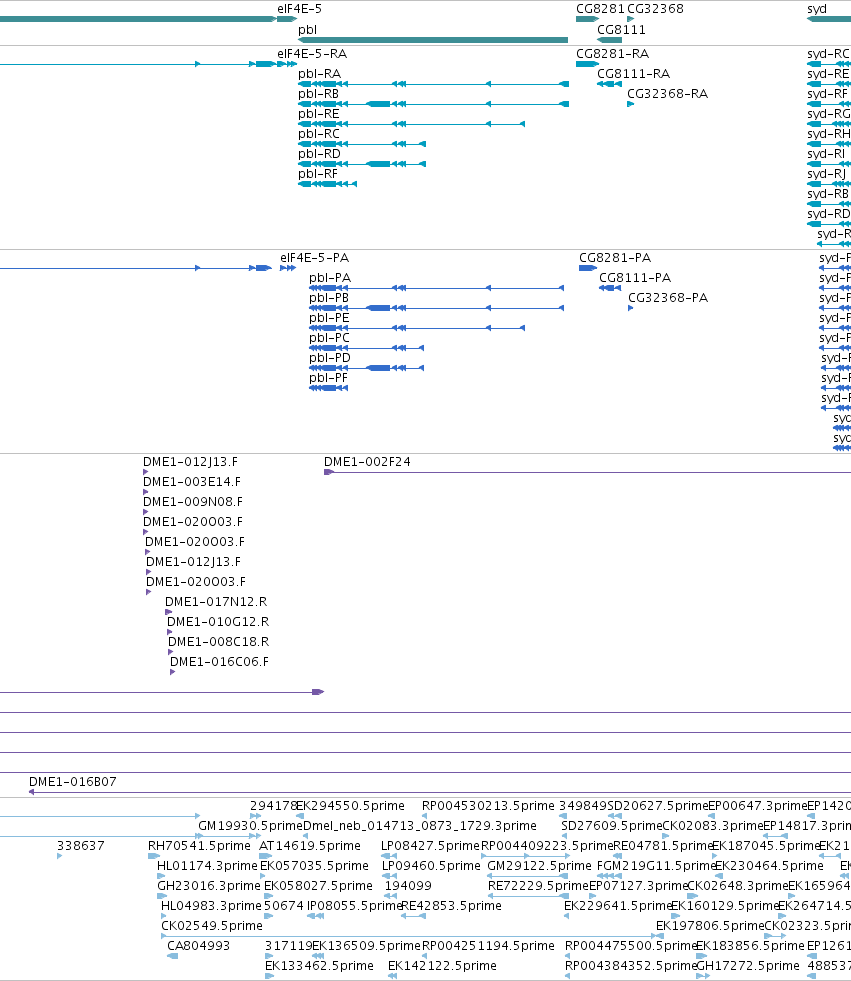This screenshot has width=851, height=981.
Task: Select the LP09460.5prime EST label
Action: (x=431, y=866)
